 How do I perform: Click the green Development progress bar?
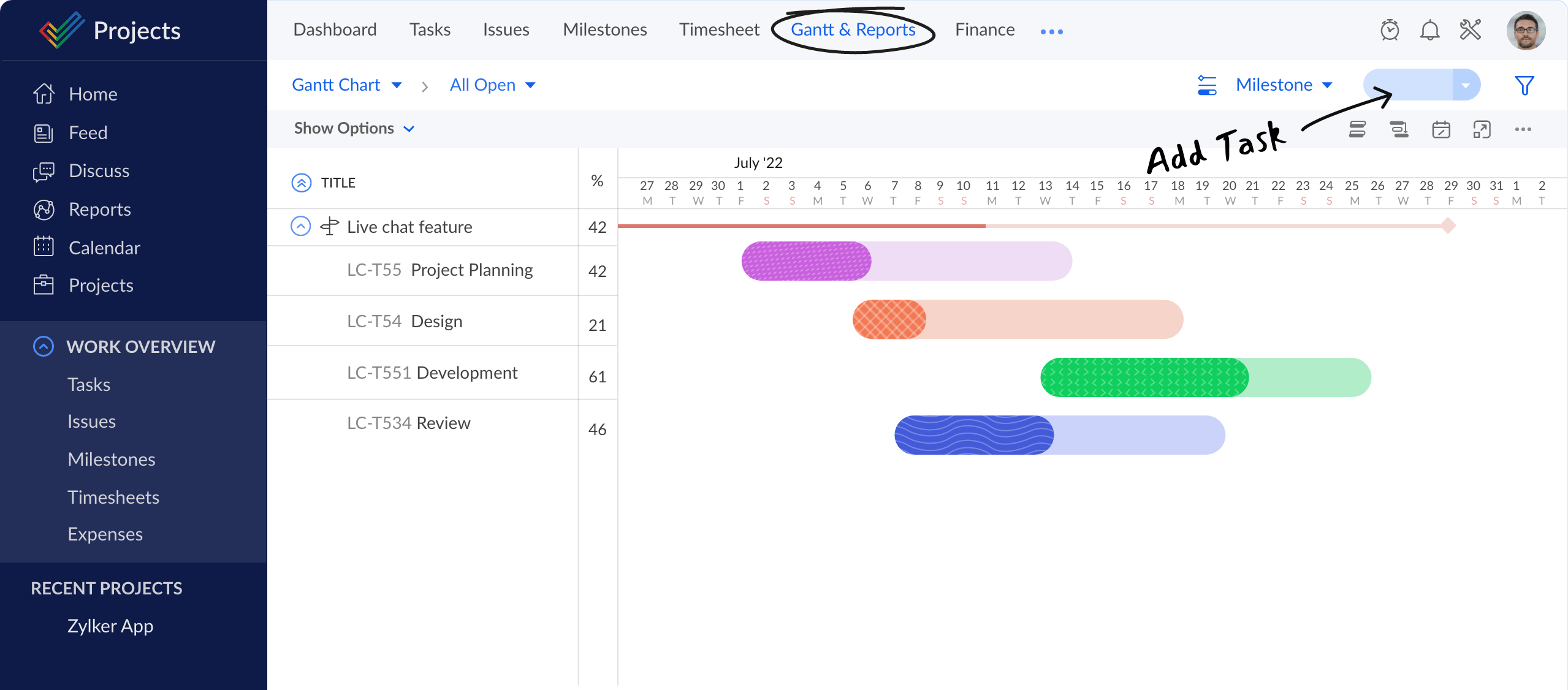[1144, 377]
